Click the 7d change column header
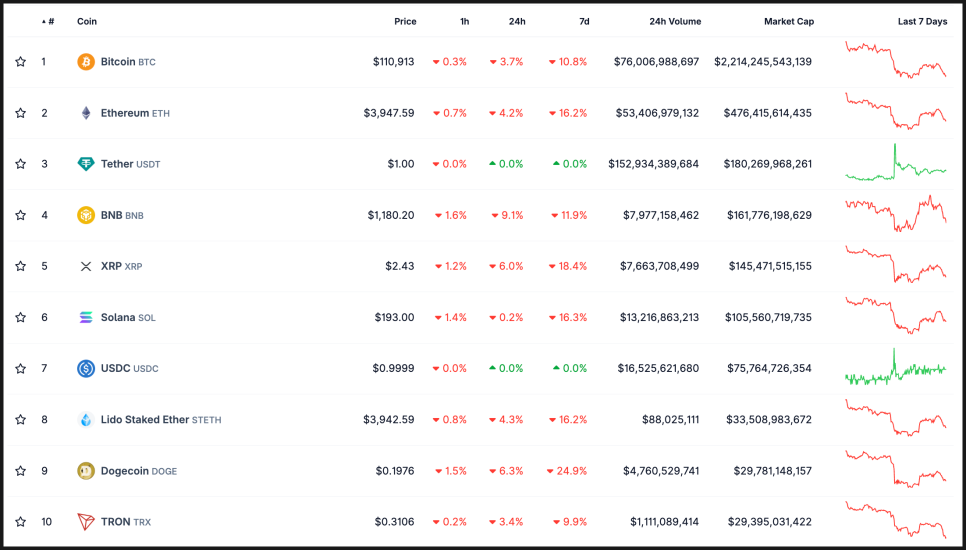Screen dimensions: 966x550 (x=583, y=21)
